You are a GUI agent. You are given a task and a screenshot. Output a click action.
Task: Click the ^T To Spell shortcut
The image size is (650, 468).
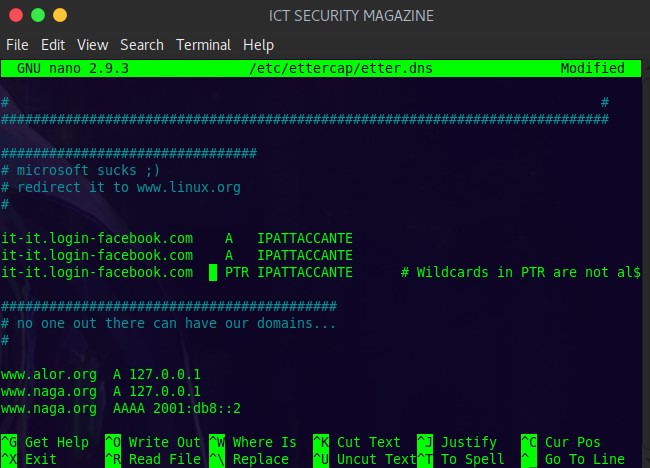coord(461,459)
